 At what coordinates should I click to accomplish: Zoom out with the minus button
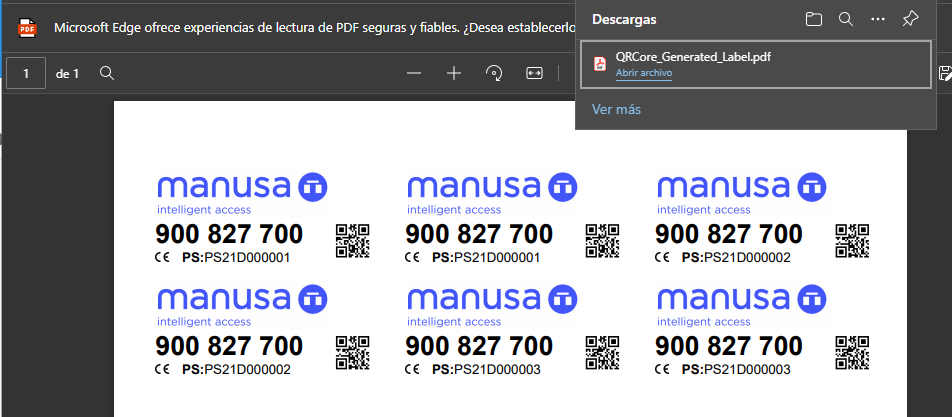pyautogui.click(x=414, y=74)
